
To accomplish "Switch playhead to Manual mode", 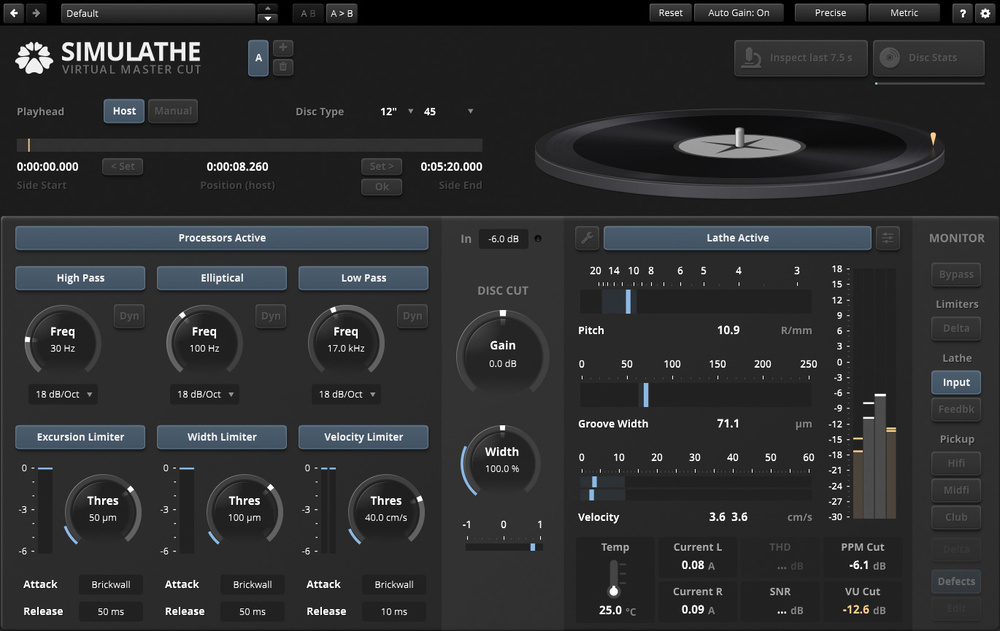I will click(173, 111).
